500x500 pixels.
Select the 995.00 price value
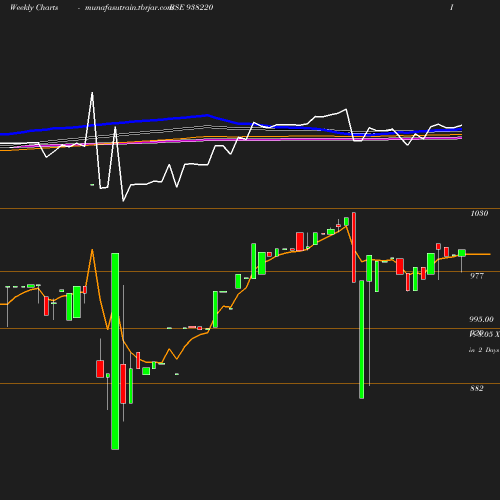point(481,319)
